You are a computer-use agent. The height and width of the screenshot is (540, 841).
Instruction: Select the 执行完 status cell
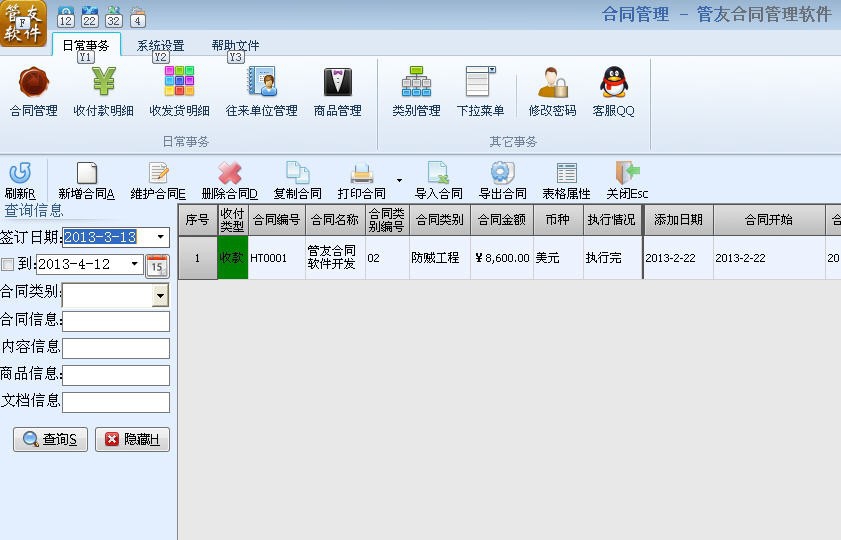tap(612, 258)
